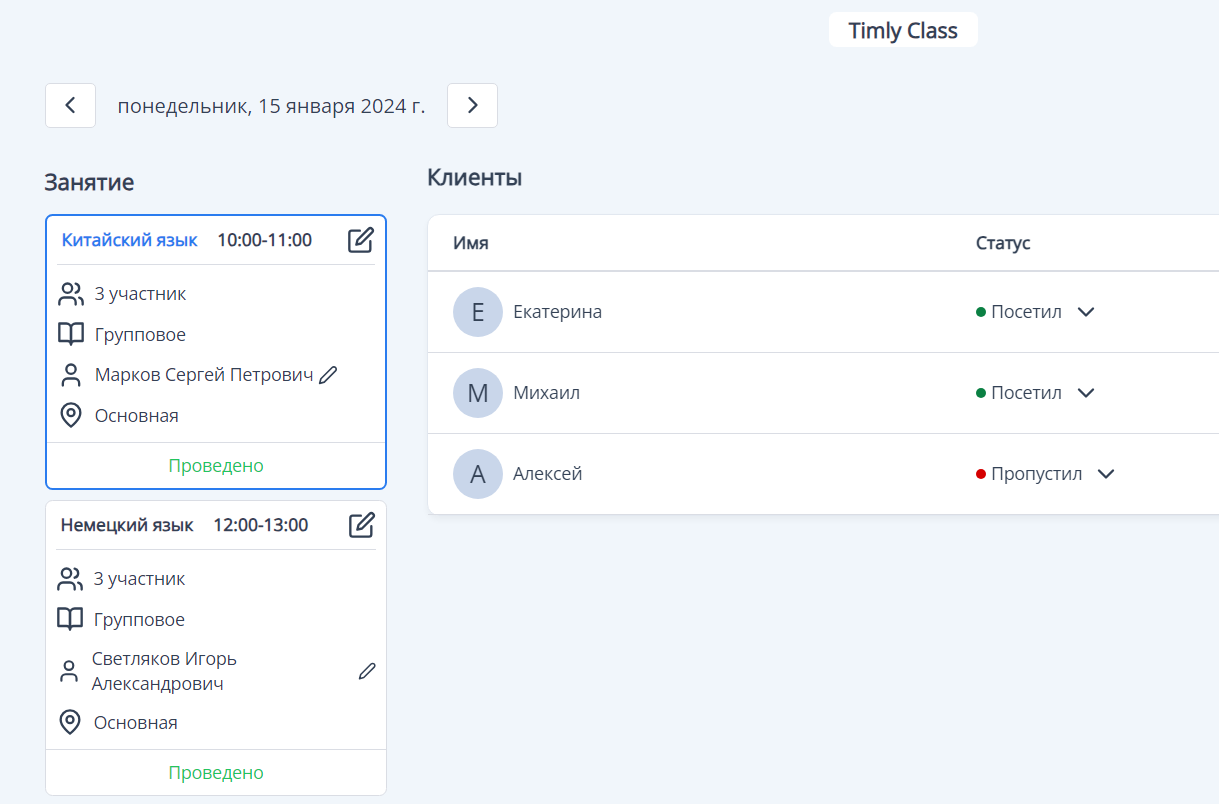Open Михаил's attendance status dropdown

pos(1086,392)
